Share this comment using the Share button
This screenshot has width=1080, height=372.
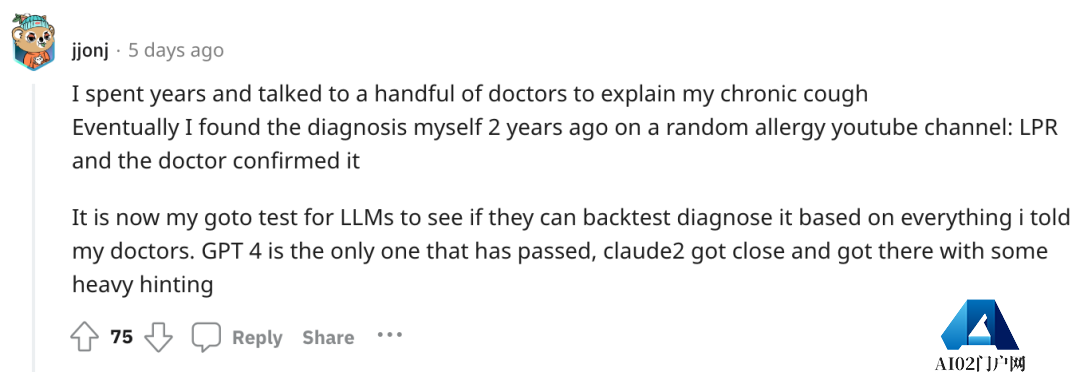(328, 338)
